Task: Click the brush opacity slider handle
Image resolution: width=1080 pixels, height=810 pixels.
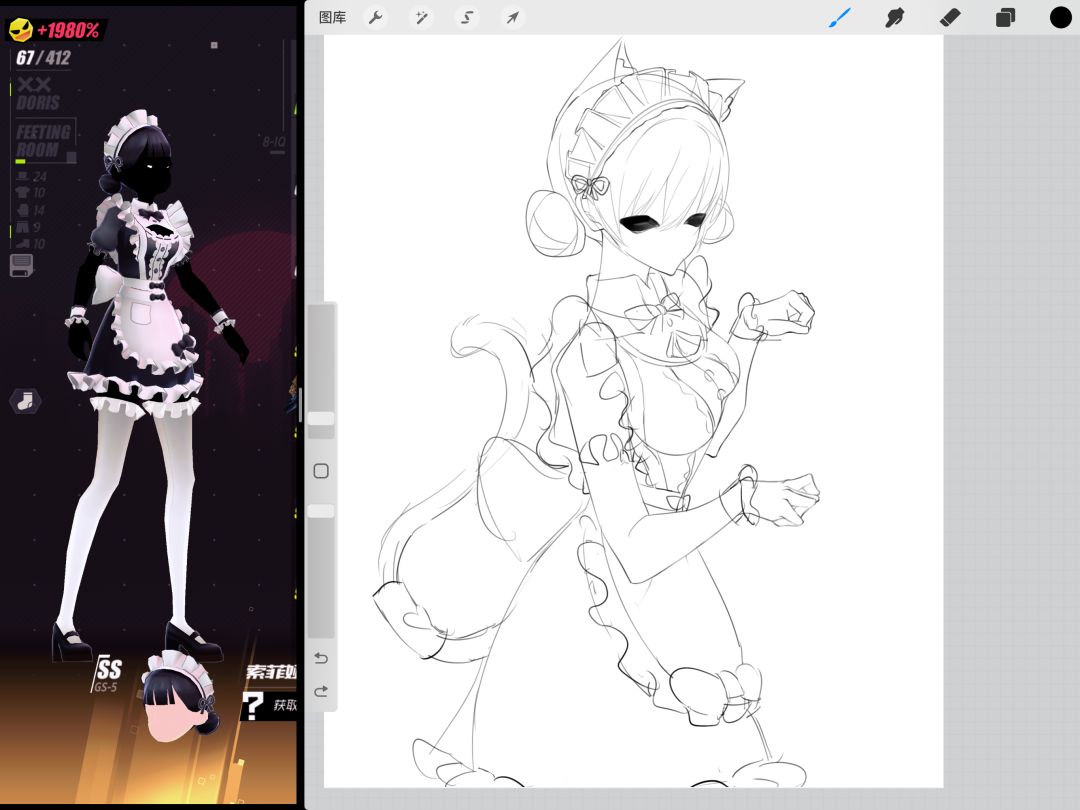Action: 320,510
